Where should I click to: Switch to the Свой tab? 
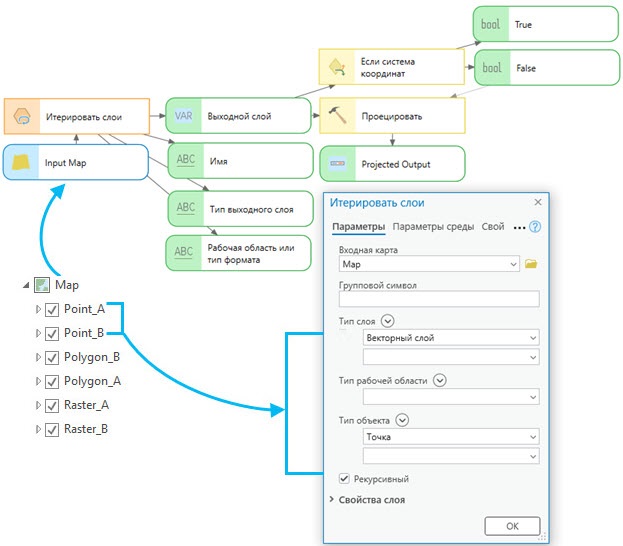(x=492, y=227)
